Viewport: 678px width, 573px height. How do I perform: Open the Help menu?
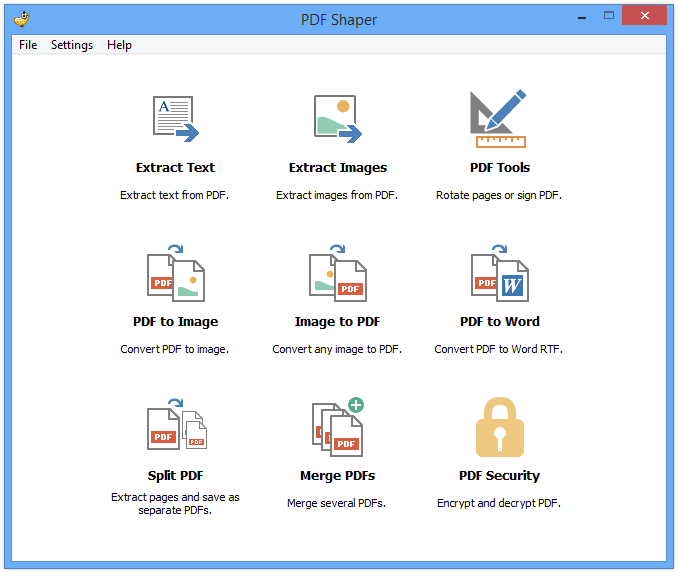[x=119, y=45]
